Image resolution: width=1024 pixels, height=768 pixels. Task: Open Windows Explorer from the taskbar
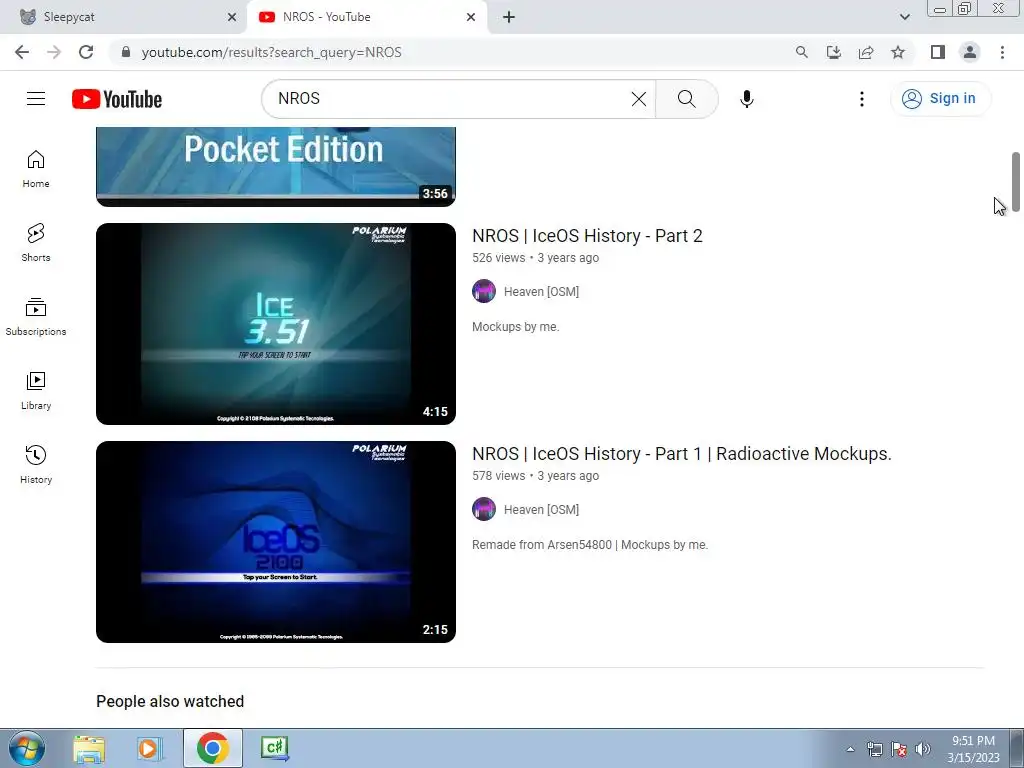pos(89,748)
